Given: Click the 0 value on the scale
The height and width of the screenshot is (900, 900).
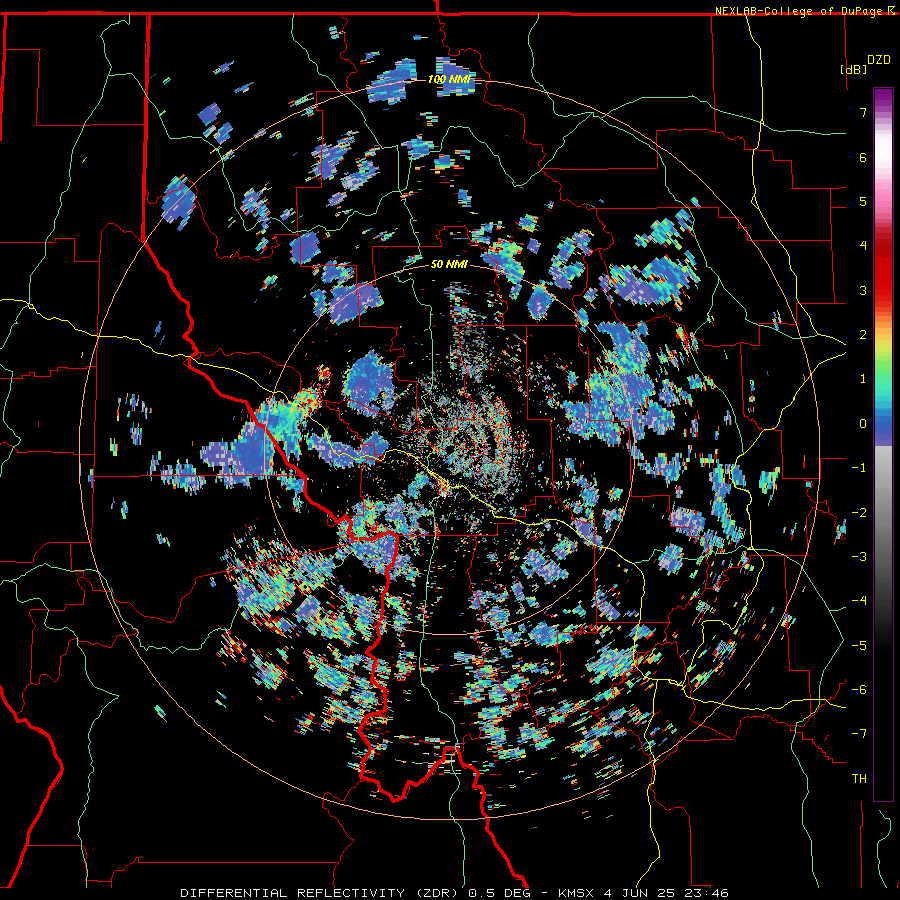Looking at the screenshot, I should tap(863, 424).
